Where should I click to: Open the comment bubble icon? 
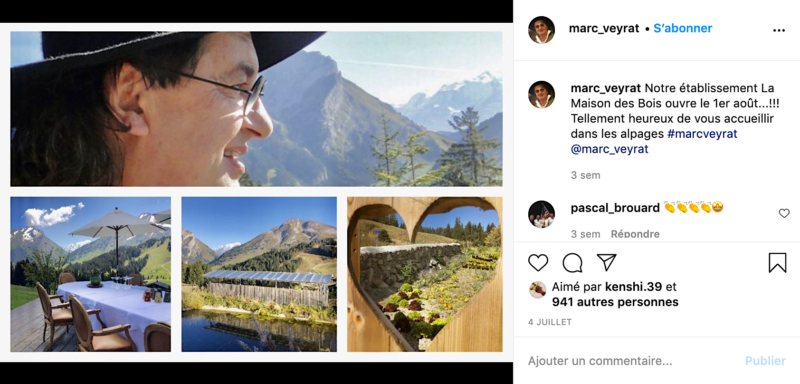click(572, 263)
